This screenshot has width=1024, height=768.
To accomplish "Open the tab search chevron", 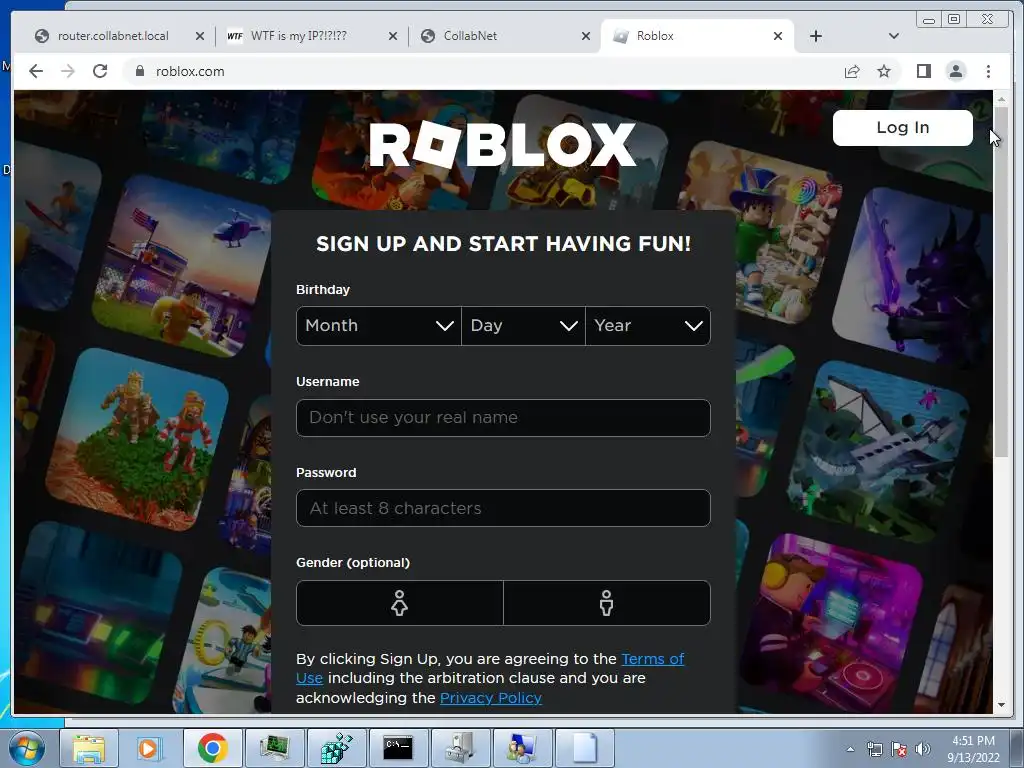I will (893, 36).
